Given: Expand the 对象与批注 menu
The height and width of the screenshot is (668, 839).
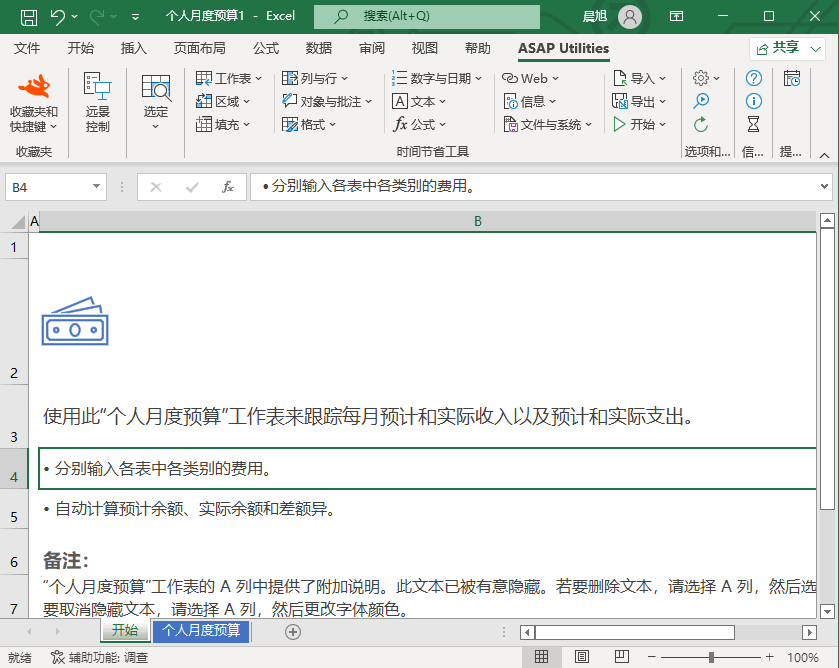Looking at the screenshot, I should pos(327,102).
